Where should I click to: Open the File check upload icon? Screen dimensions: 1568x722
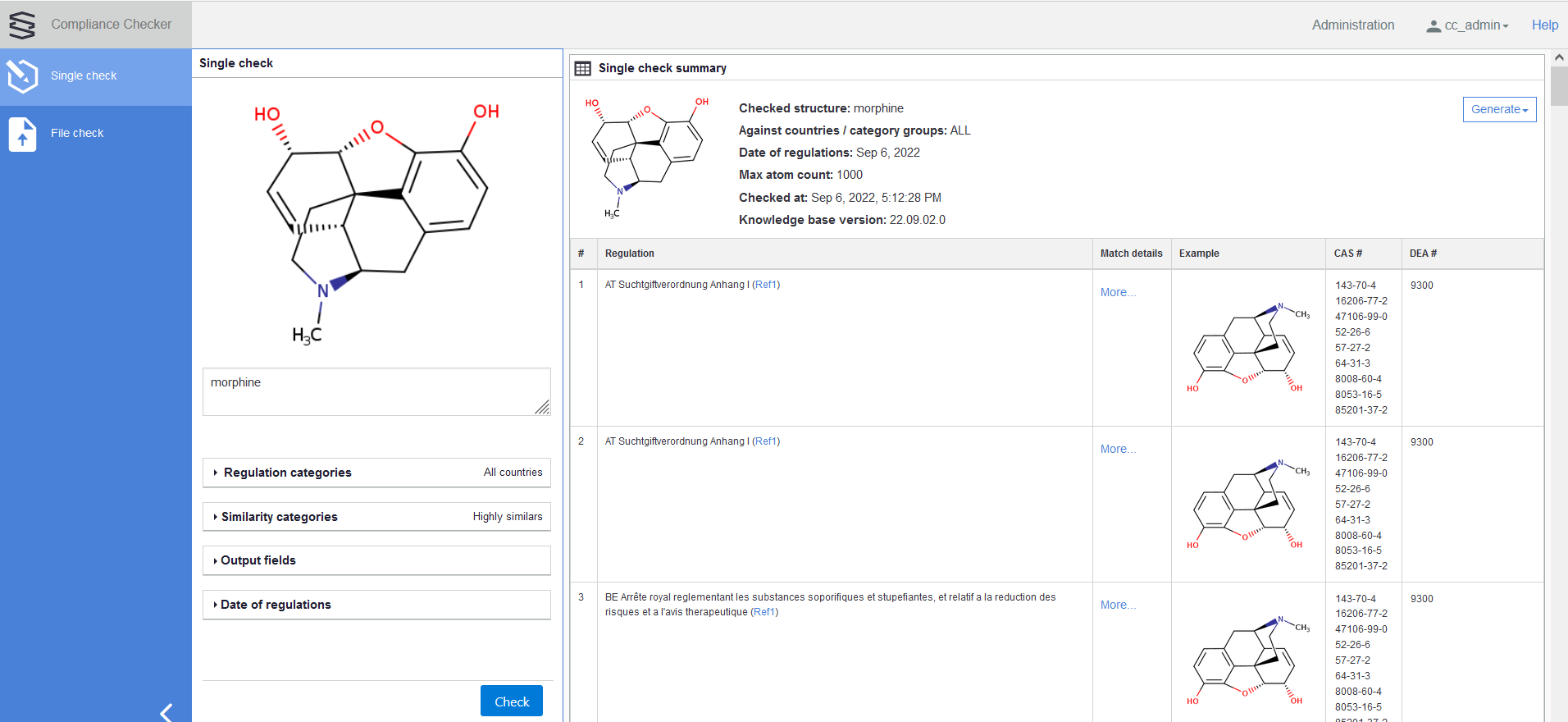[x=23, y=134]
